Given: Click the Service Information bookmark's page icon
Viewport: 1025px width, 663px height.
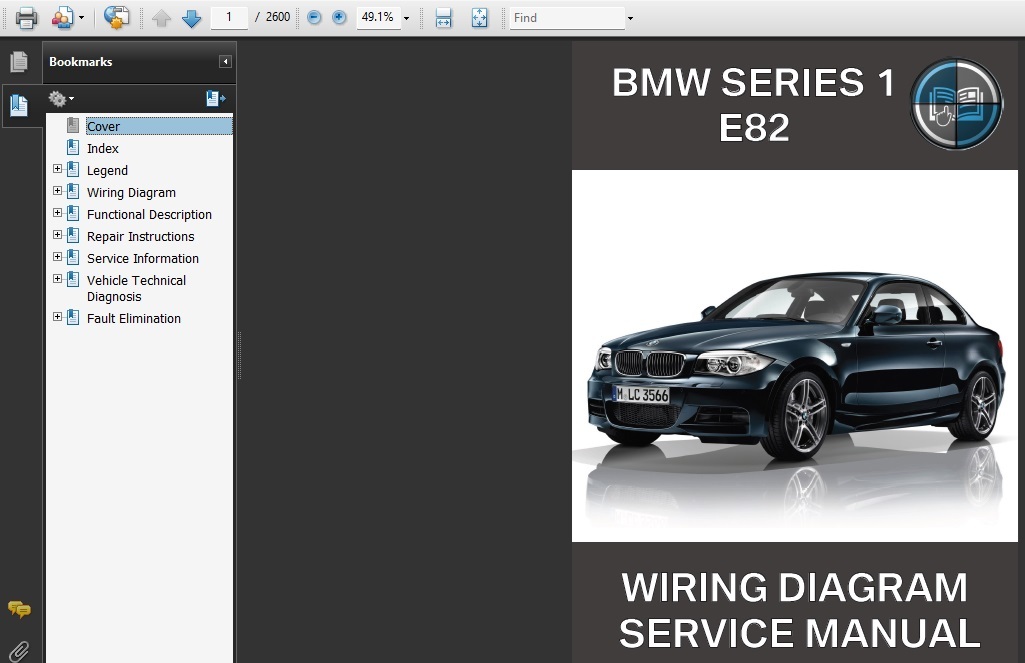Looking at the screenshot, I should [73, 258].
